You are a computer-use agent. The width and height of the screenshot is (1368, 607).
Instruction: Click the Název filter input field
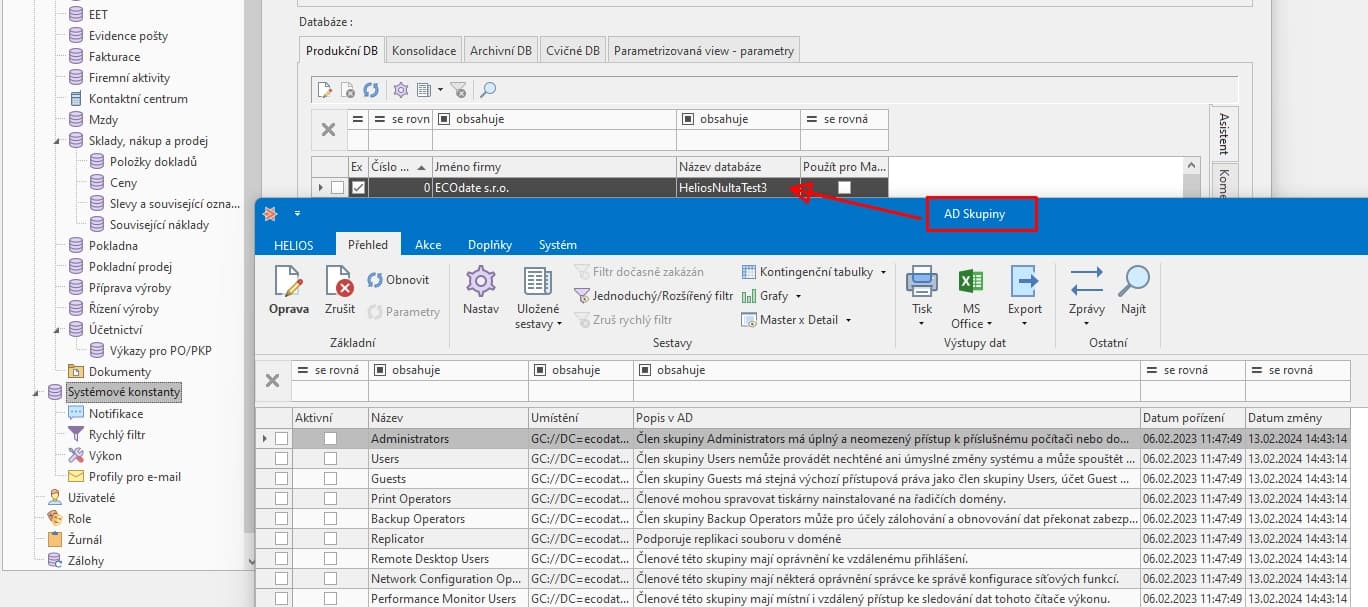448,390
